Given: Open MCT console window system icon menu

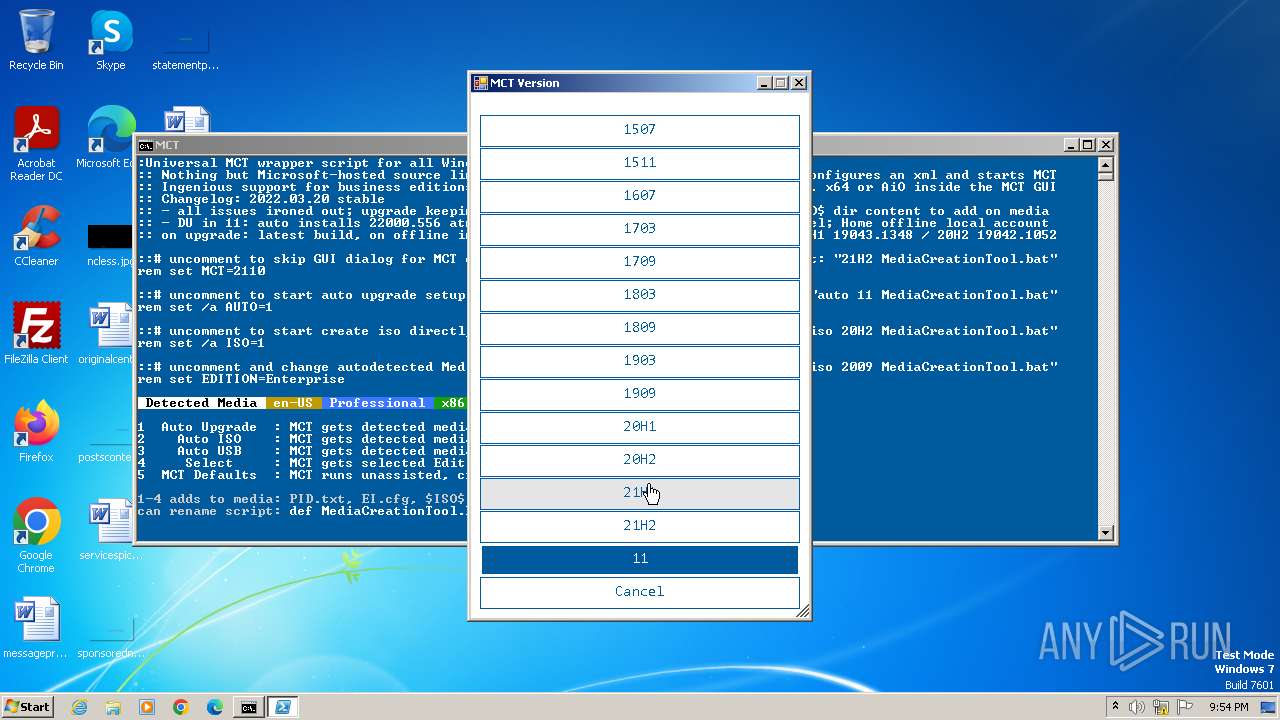Looking at the screenshot, I should 146,145.
